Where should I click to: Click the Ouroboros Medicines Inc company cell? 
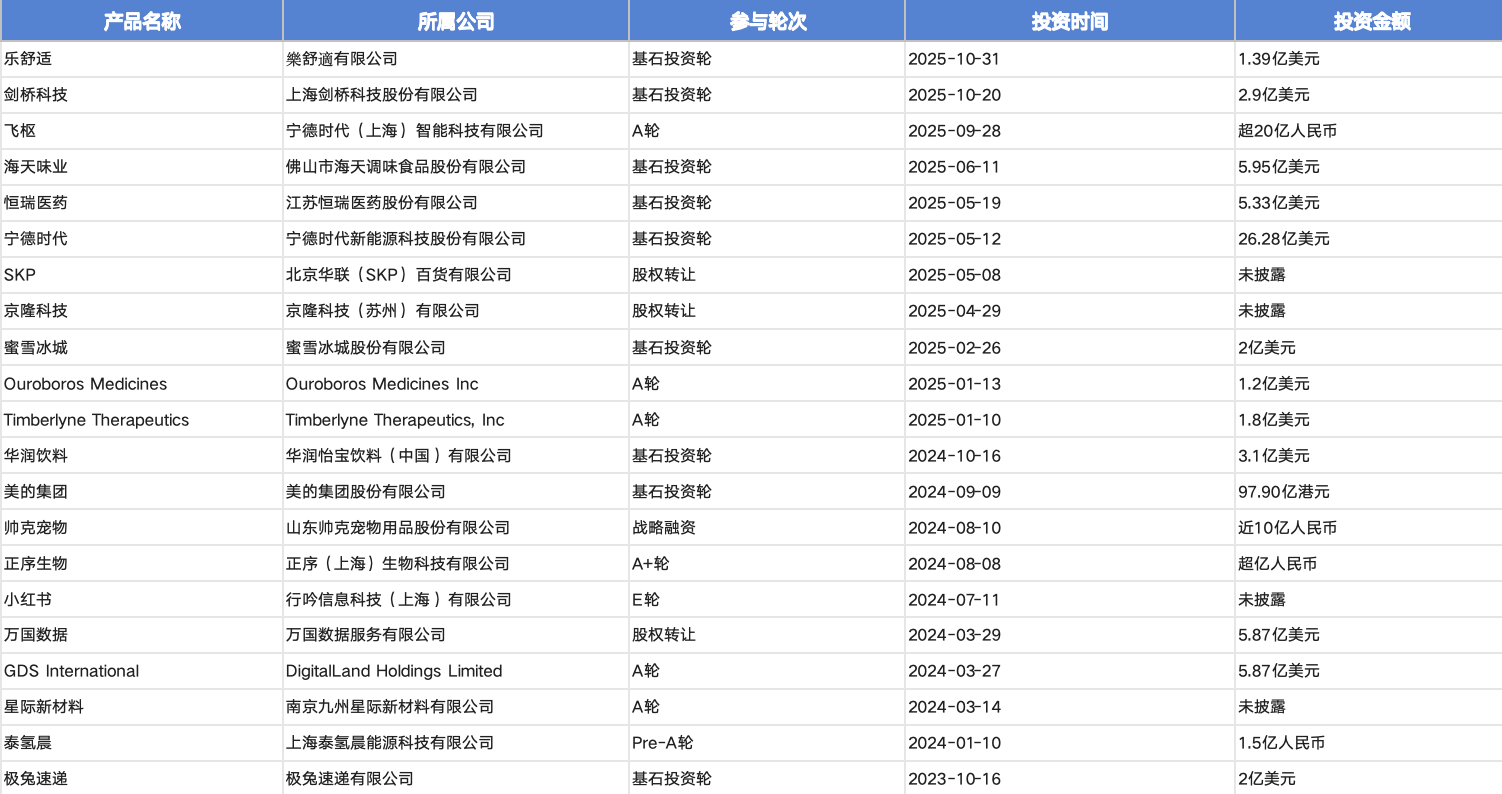point(382,384)
